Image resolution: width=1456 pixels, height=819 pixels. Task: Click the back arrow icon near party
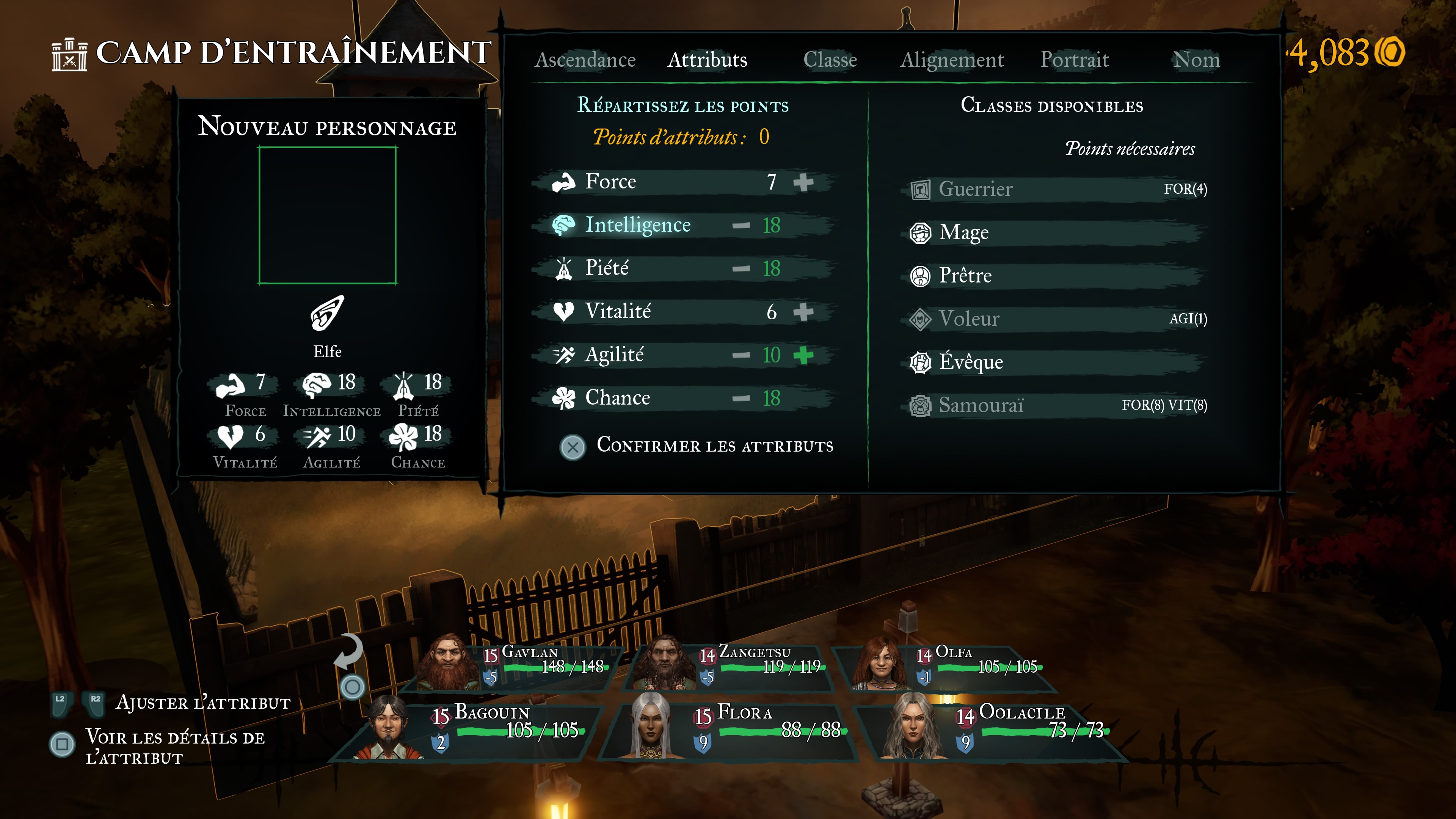(348, 652)
